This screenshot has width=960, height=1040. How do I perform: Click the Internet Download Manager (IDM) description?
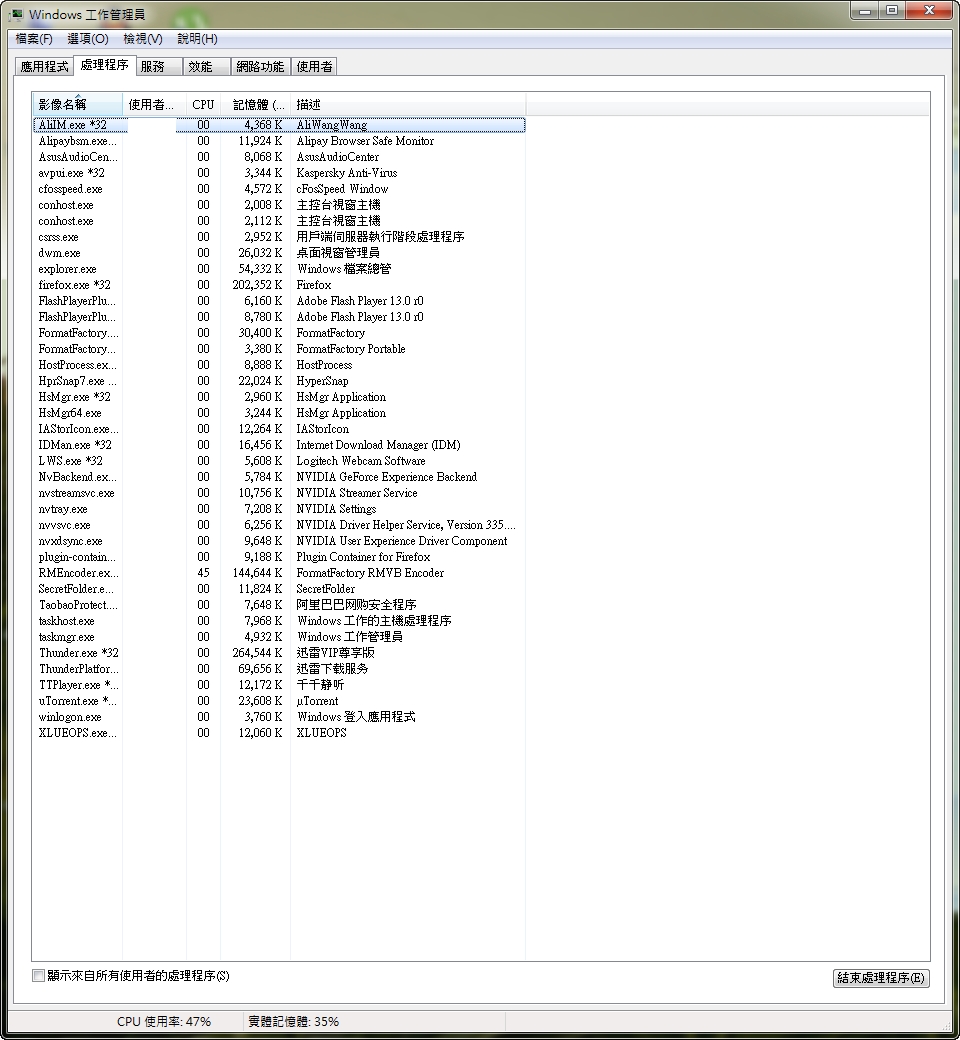[x=378, y=444]
